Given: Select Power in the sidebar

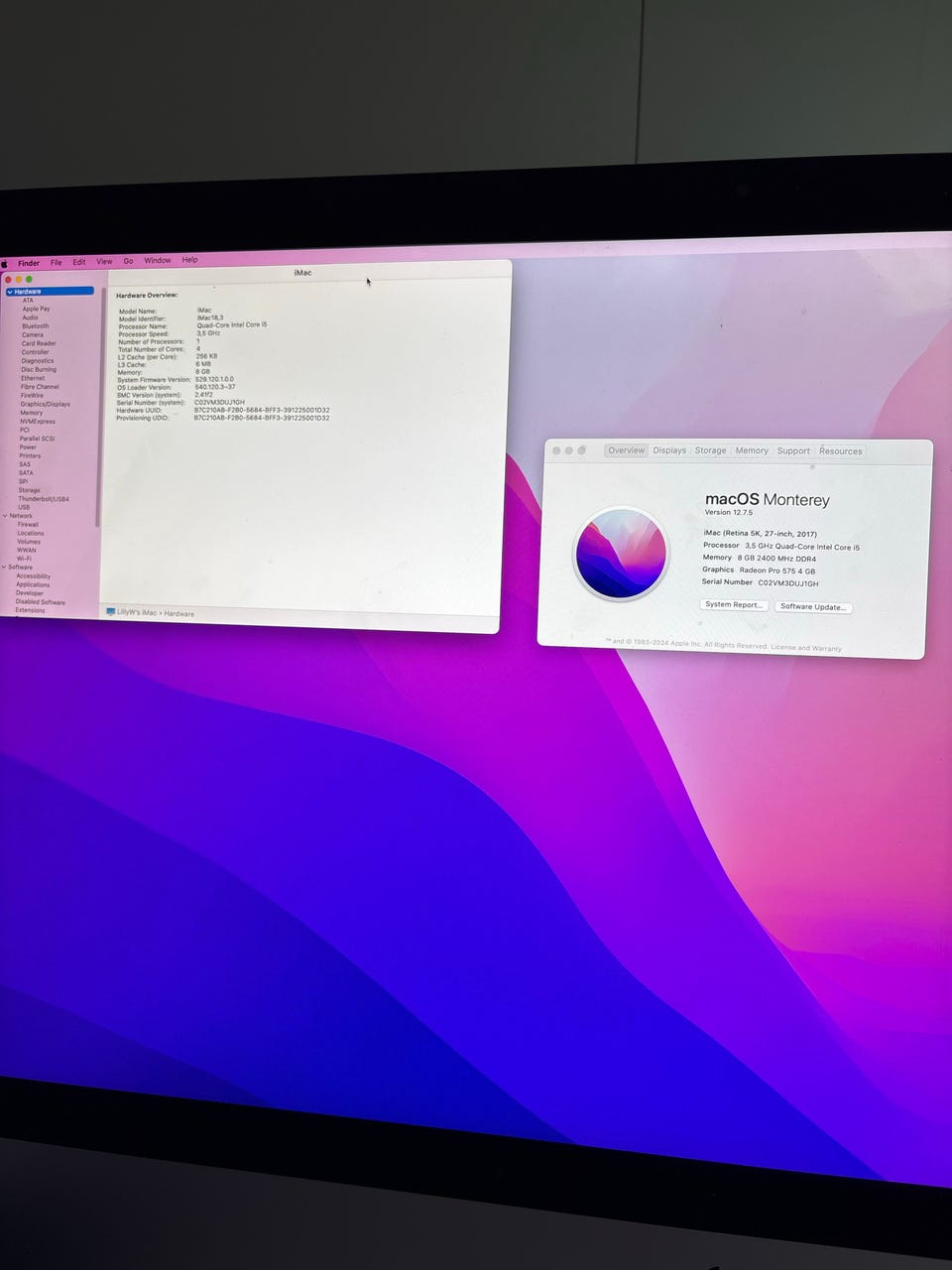Looking at the screenshot, I should point(28,447).
